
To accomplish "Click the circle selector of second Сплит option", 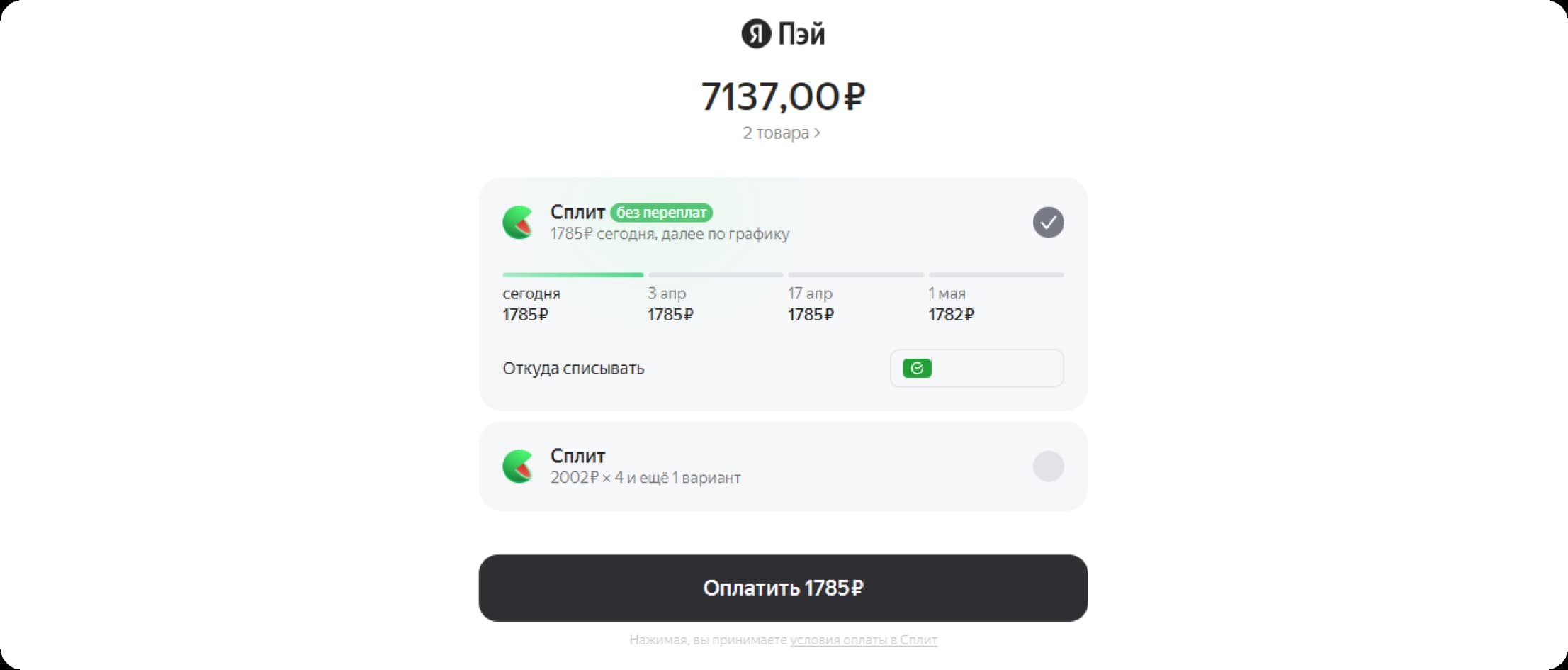I will point(1049,466).
